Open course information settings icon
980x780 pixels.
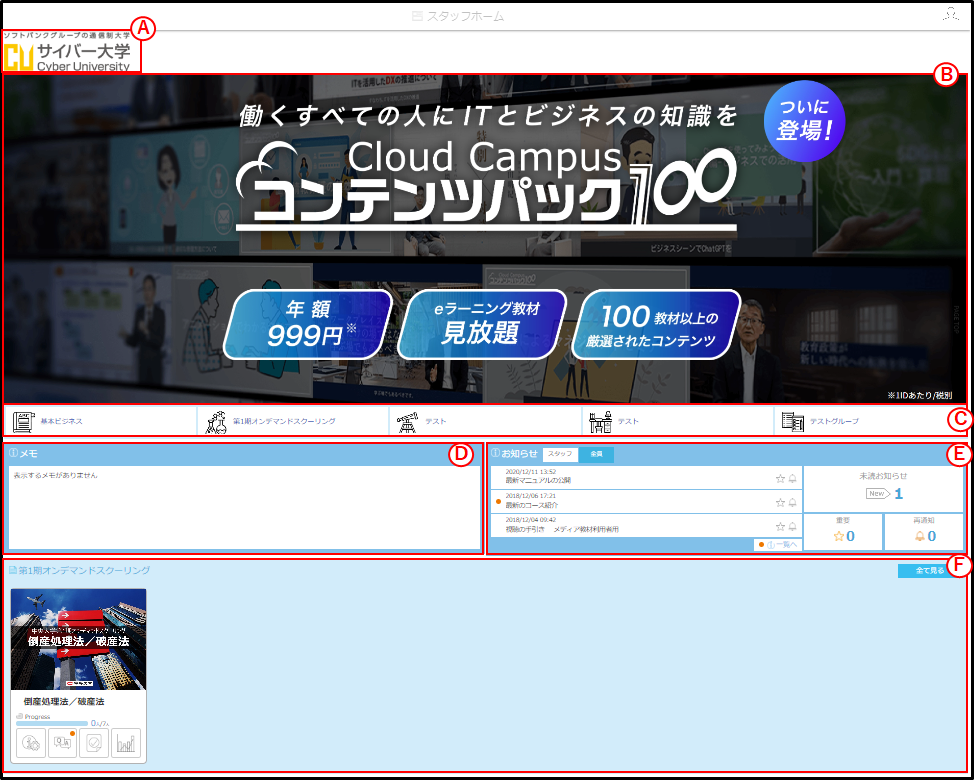(31, 743)
